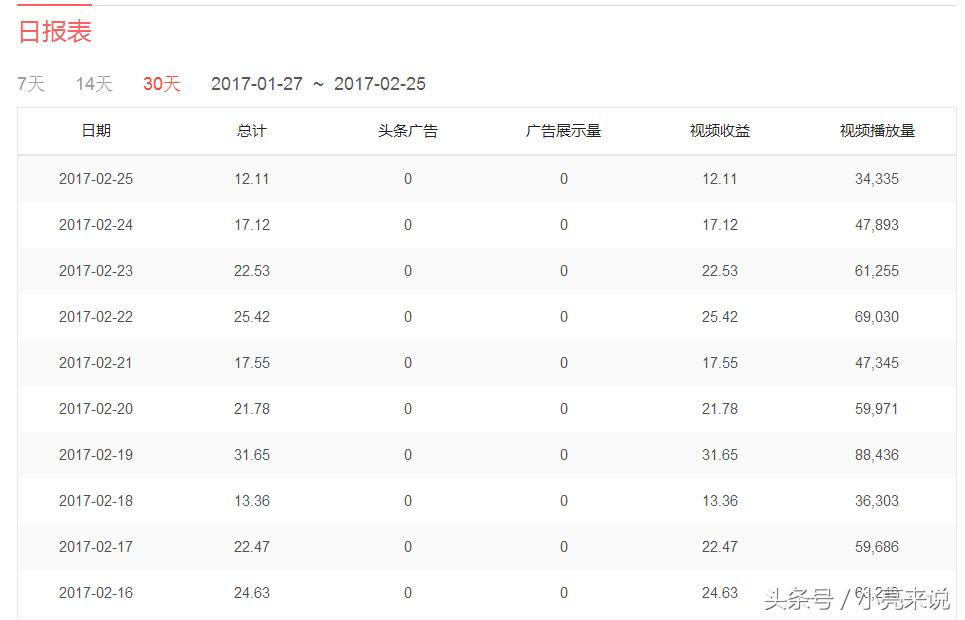Viewport: 965px width, 620px height.
Task: Open the date range 2017-01-27 ~ 2017-02-25
Action: tap(317, 84)
